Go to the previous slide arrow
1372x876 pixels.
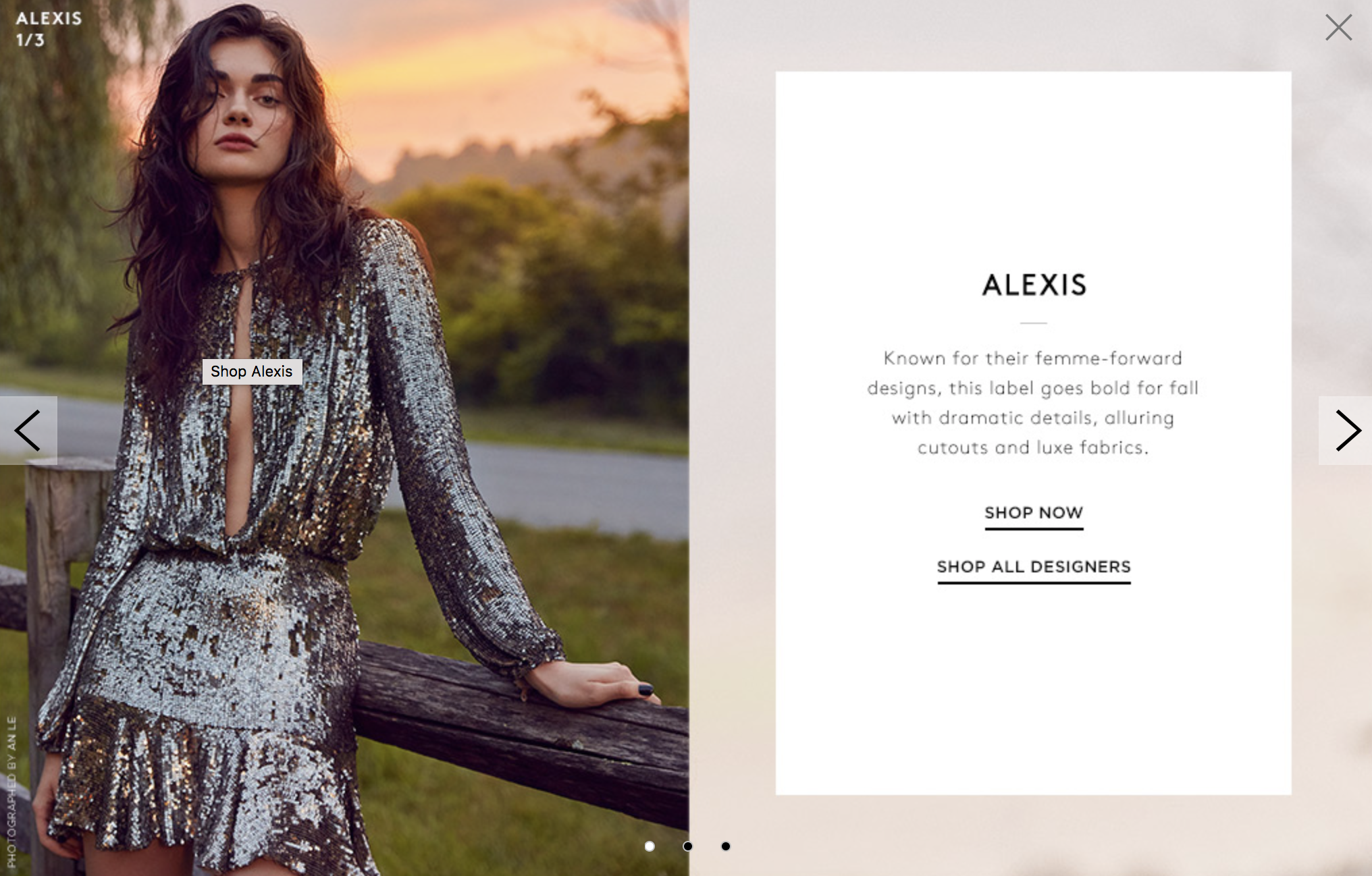pyautogui.click(x=28, y=431)
